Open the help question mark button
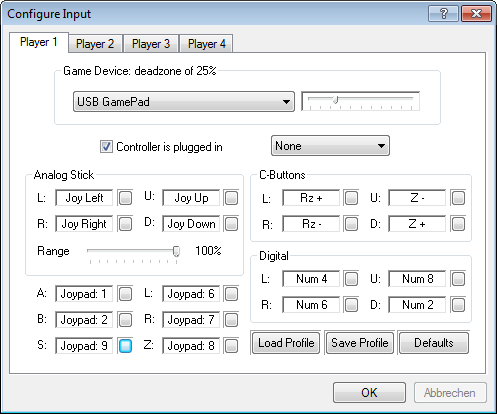Image resolution: width=497 pixels, height=414 pixels. click(444, 14)
